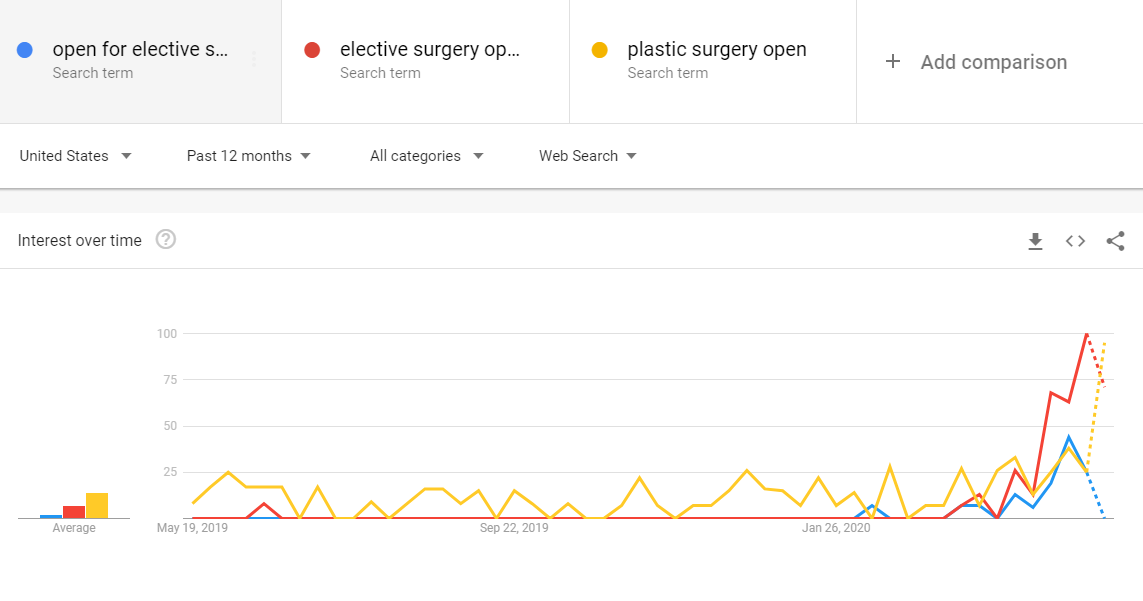Image resolution: width=1143 pixels, height=601 pixels.
Task: Click the yellow Average bar
Action: pos(97,505)
